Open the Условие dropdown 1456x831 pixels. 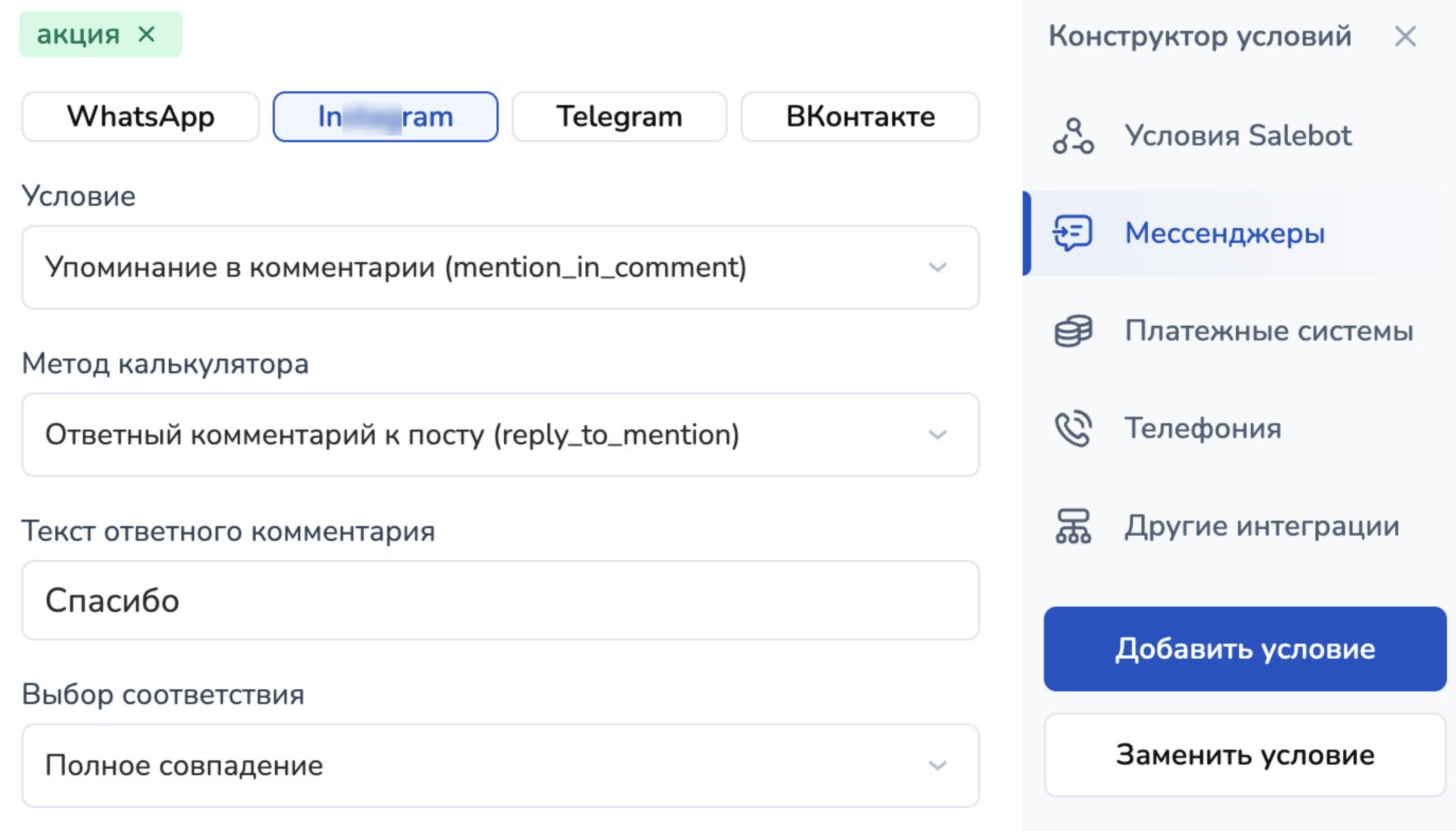tap(500, 267)
